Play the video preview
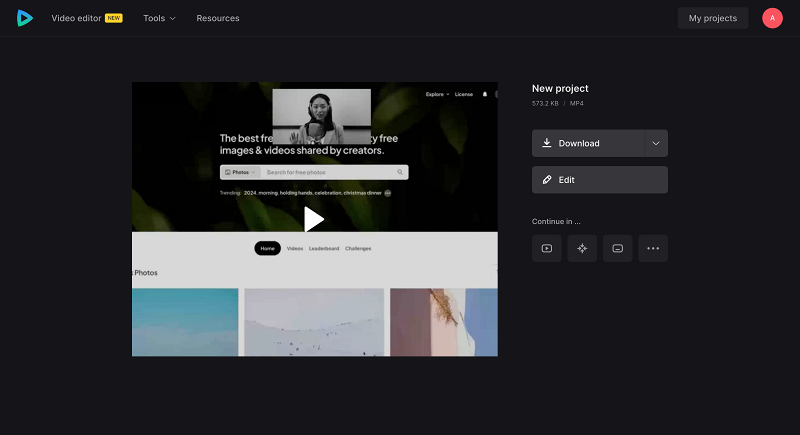800x435 pixels. tap(314, 219)
